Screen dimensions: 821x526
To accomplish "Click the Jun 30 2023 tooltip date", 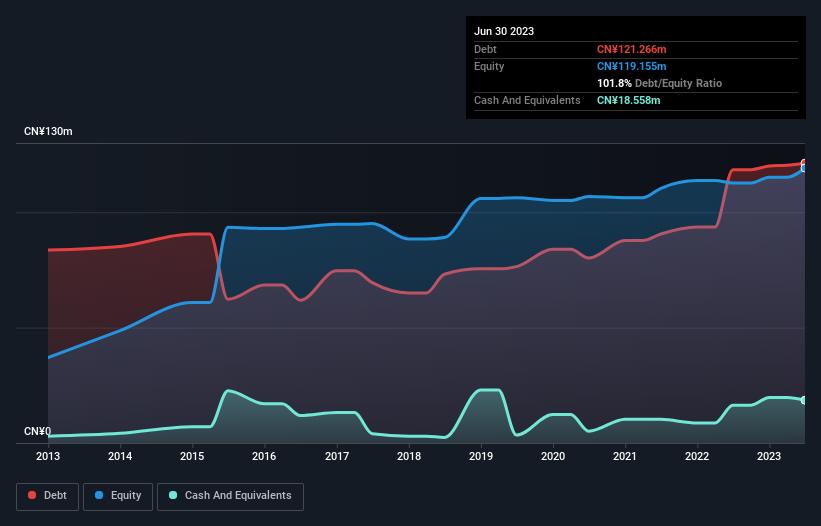I will pyautogui.click(x=504, y=31).
